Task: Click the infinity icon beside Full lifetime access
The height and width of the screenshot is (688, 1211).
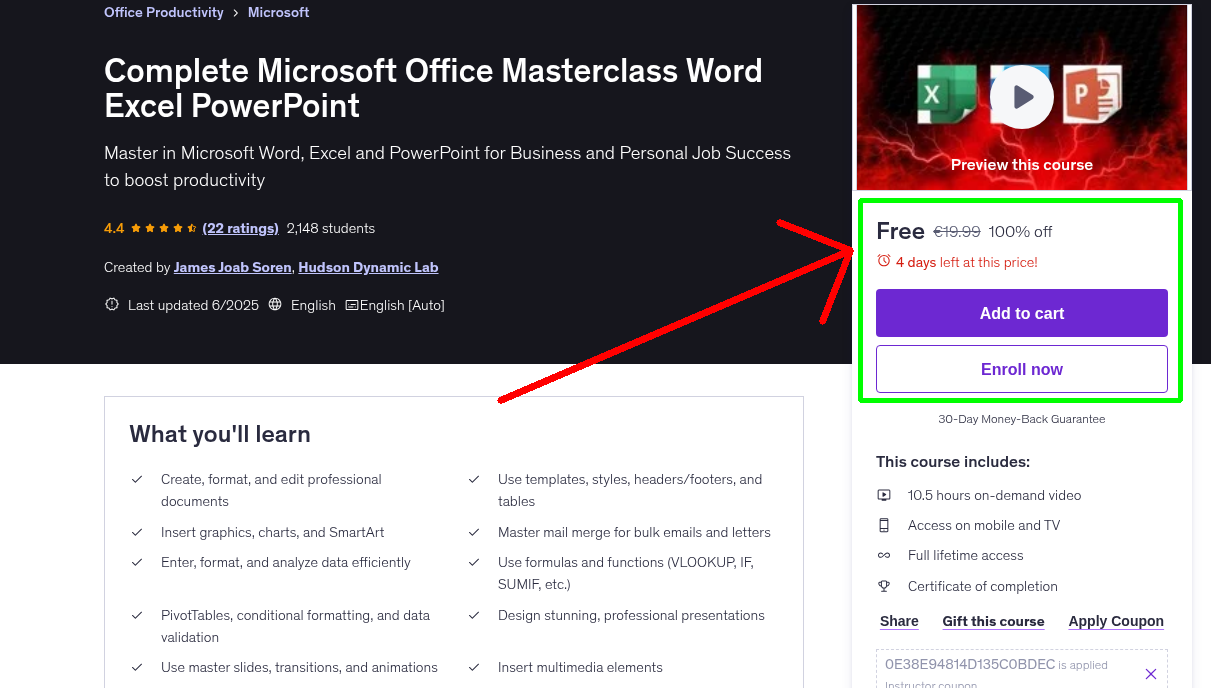Action: click(884, 555)
